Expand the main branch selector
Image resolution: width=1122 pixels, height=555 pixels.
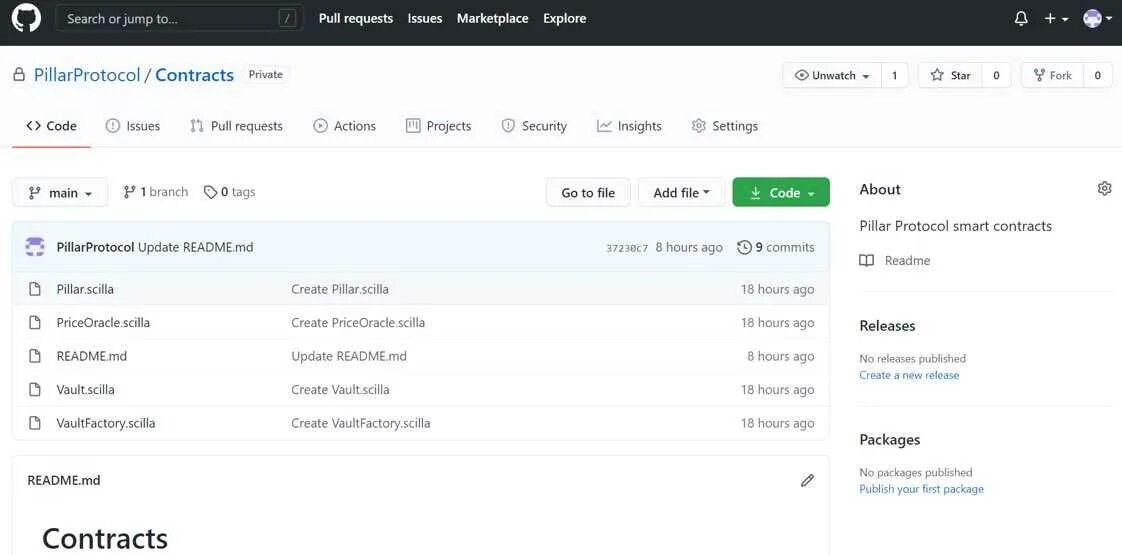click(60, 192)
